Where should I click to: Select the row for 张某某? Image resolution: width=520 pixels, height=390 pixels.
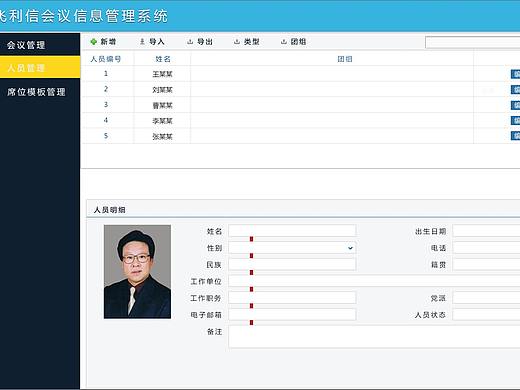tap(301, 136)
